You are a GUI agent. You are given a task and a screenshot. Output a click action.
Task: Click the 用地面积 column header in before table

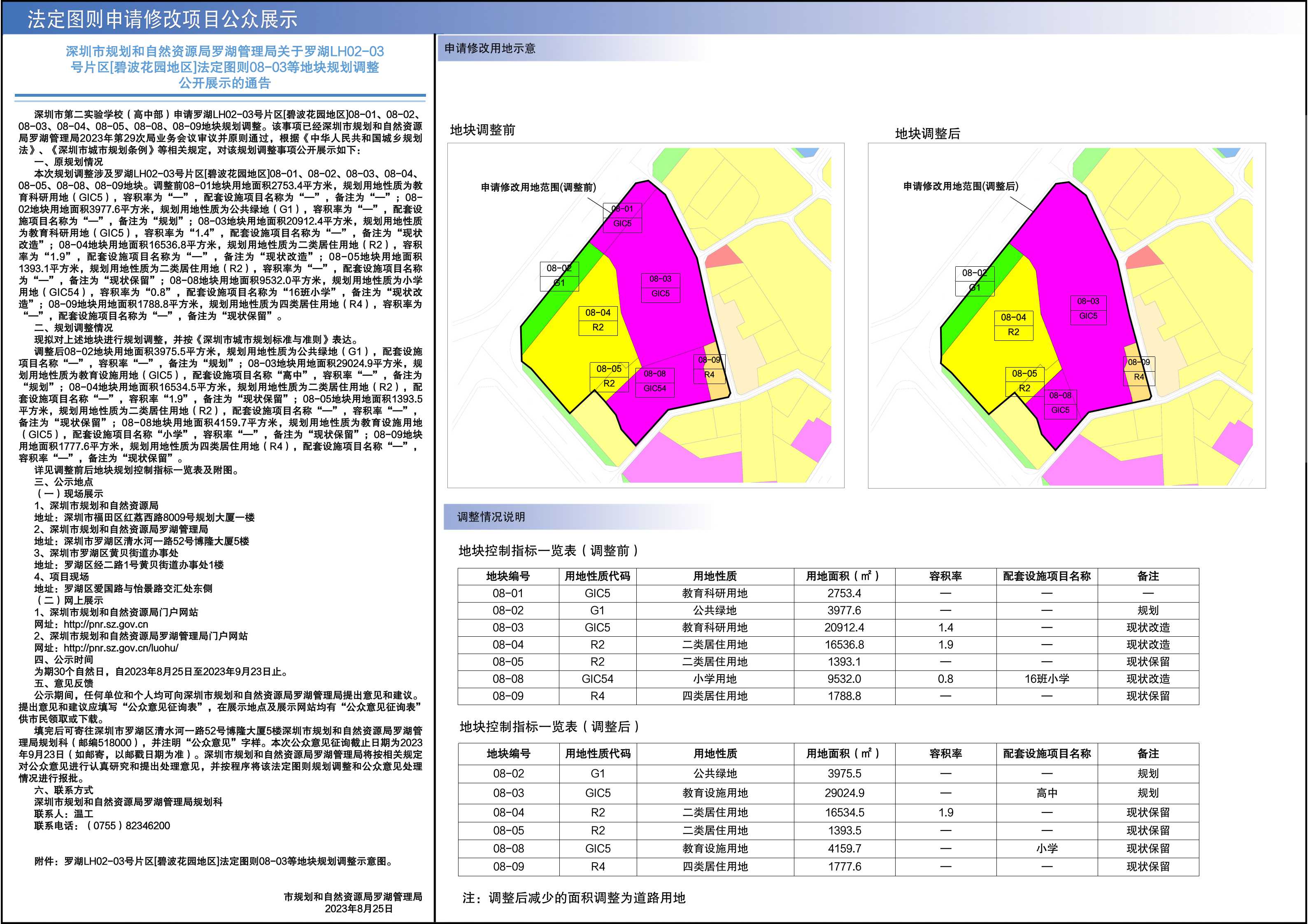click(x=844, y=576)
